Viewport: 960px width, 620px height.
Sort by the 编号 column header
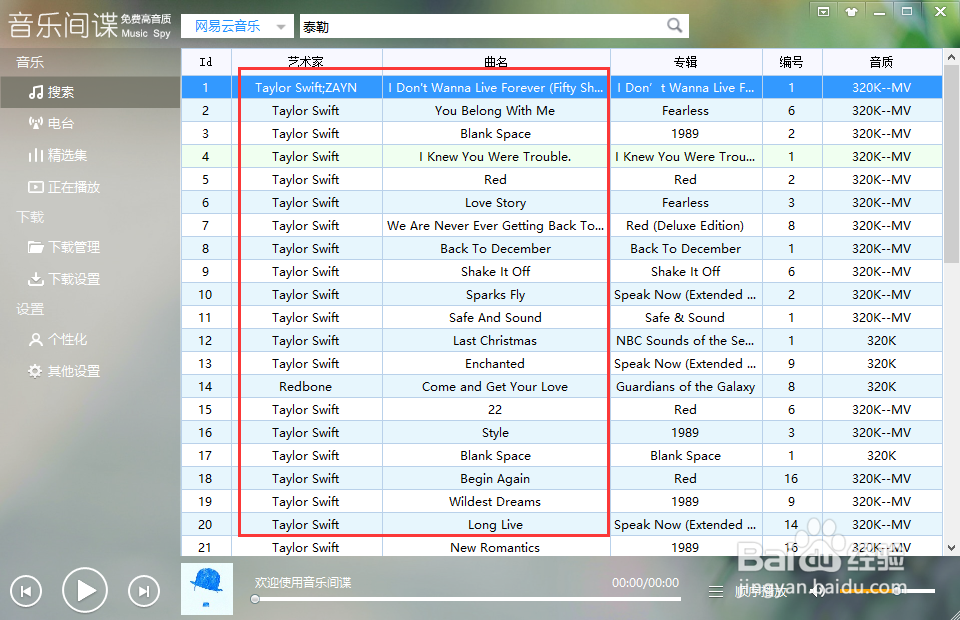[792, 62]
